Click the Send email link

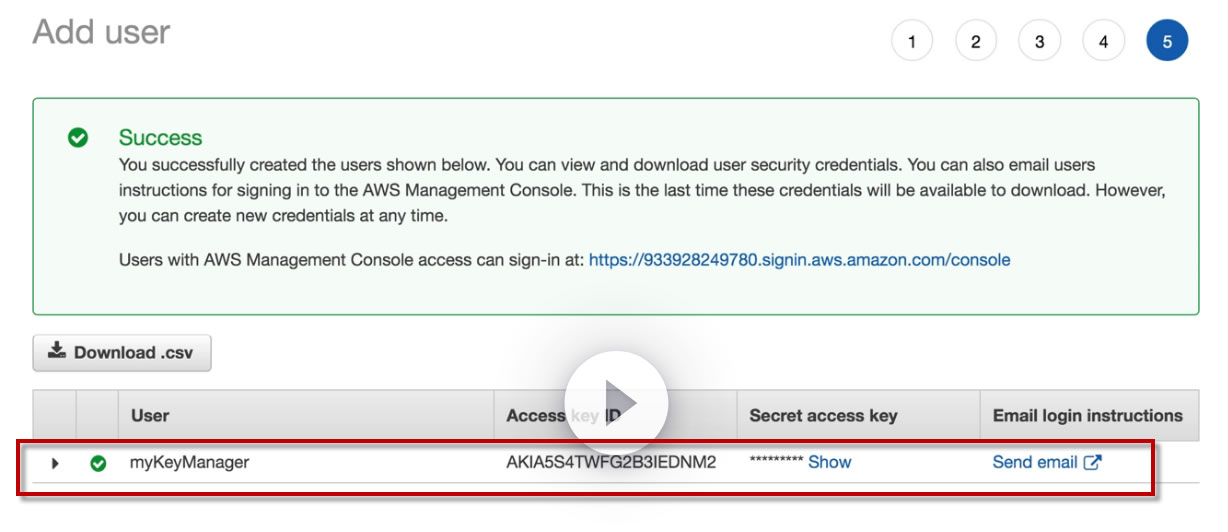coord(1035,462)
